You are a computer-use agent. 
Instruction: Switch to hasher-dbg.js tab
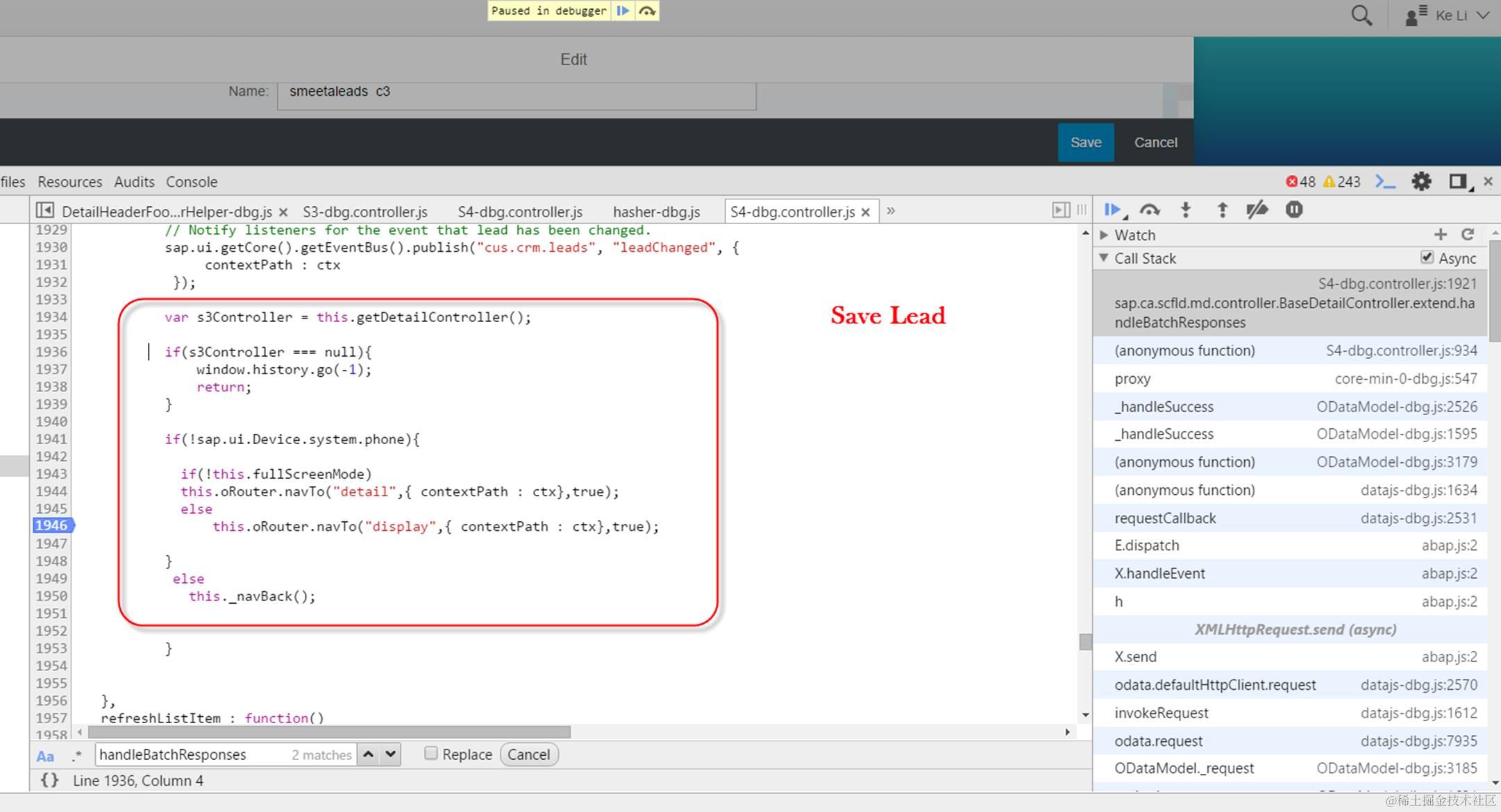[x=656, y=212]
